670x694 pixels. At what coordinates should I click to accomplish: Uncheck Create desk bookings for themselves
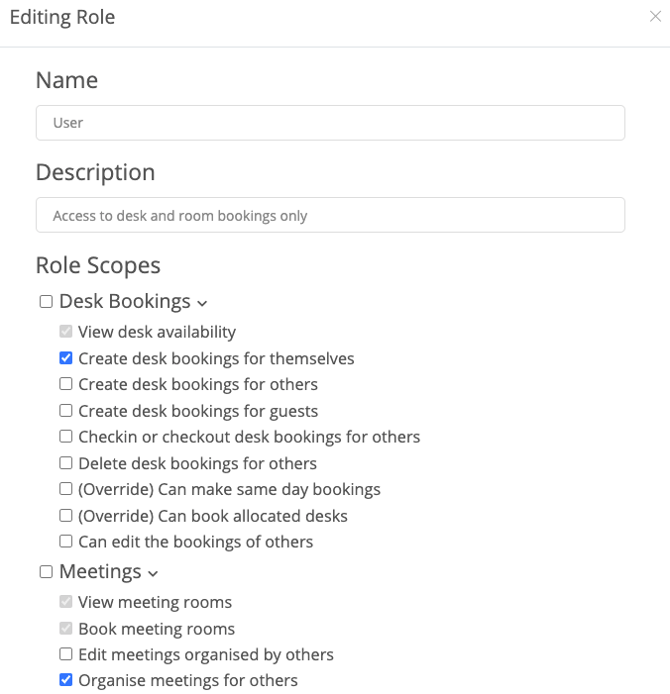66,358
